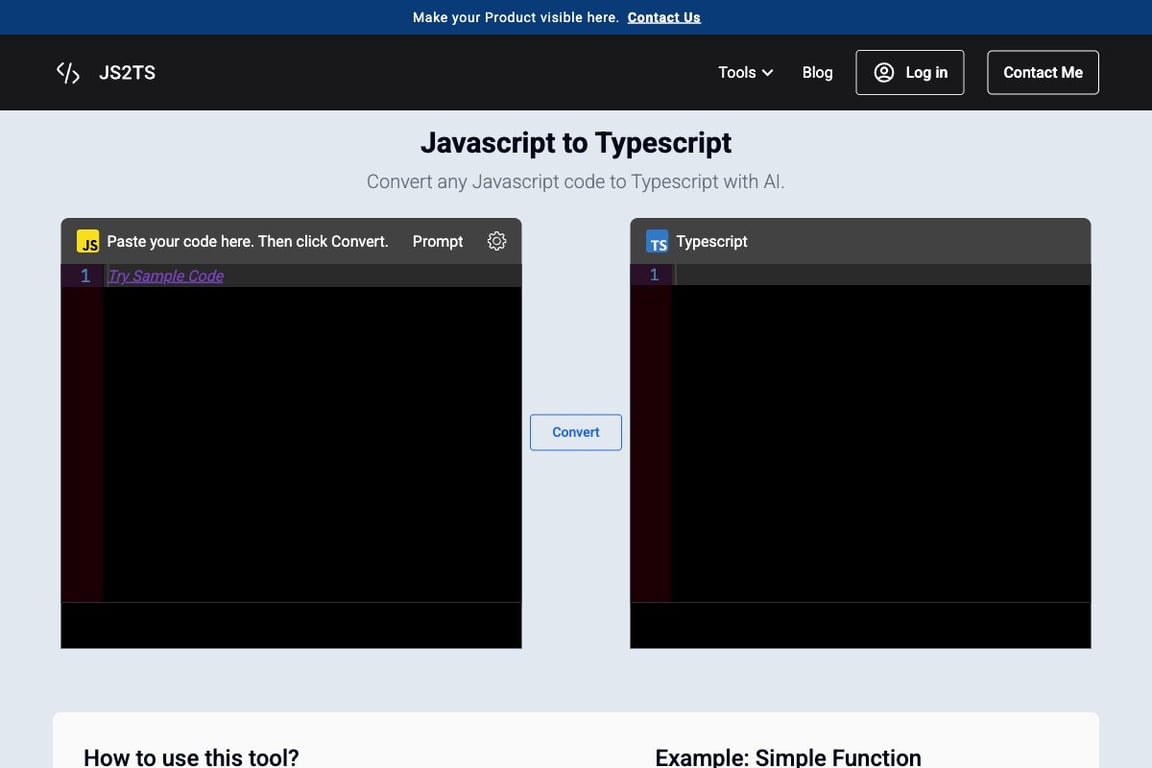Click the Typescript panel header label
Image resolution: width=1152 pixels, height=768 pixels.
tap(711, 242)
